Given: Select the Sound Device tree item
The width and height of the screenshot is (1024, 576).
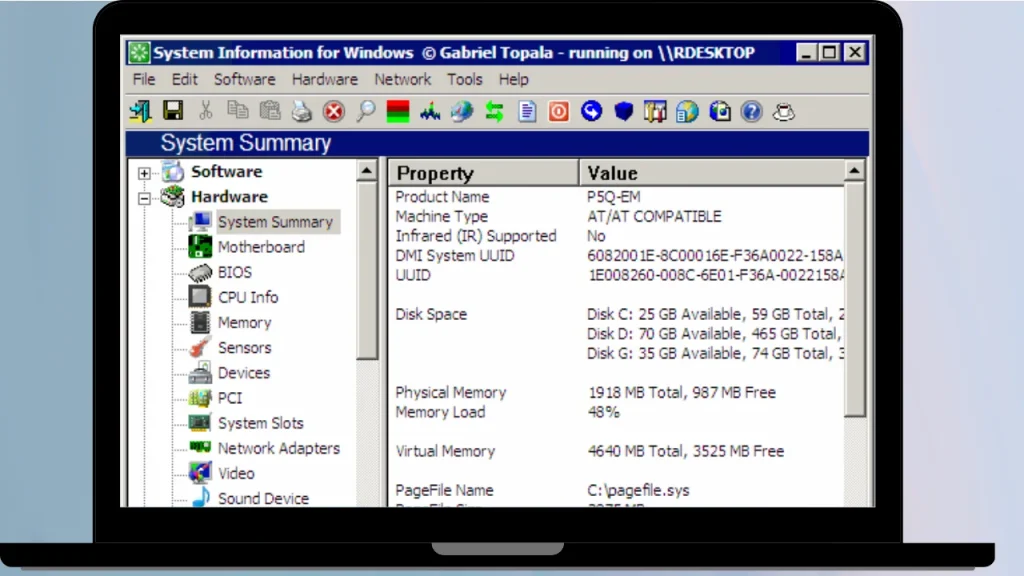Looking at the screenshot, I should pos(263,498).
